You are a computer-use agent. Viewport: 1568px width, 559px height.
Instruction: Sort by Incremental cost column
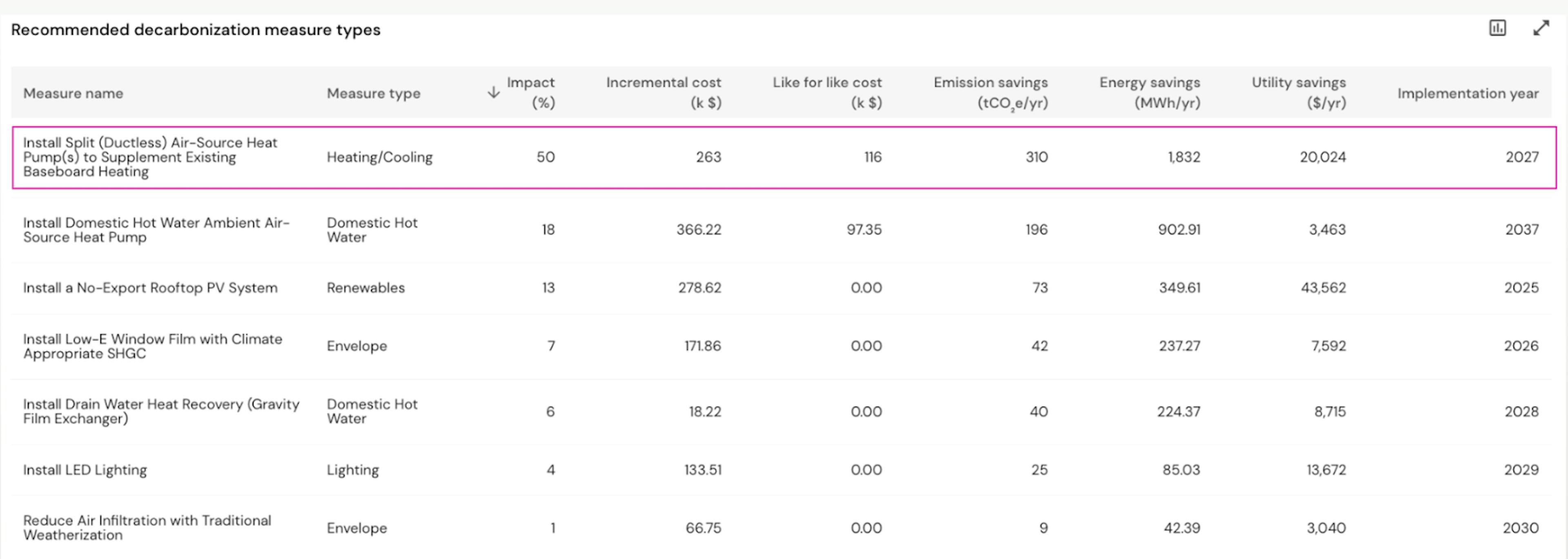coord(663,92)
